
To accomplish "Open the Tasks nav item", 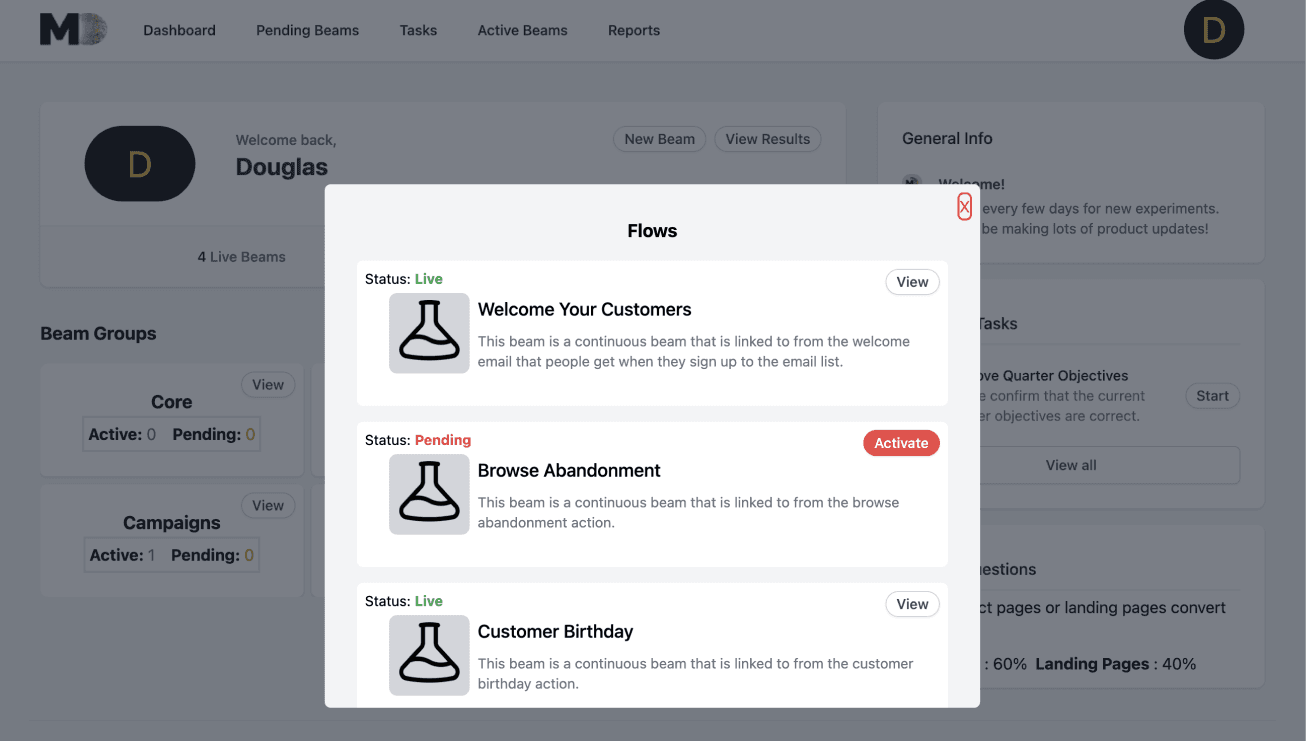I will click(x=418, y=30).
